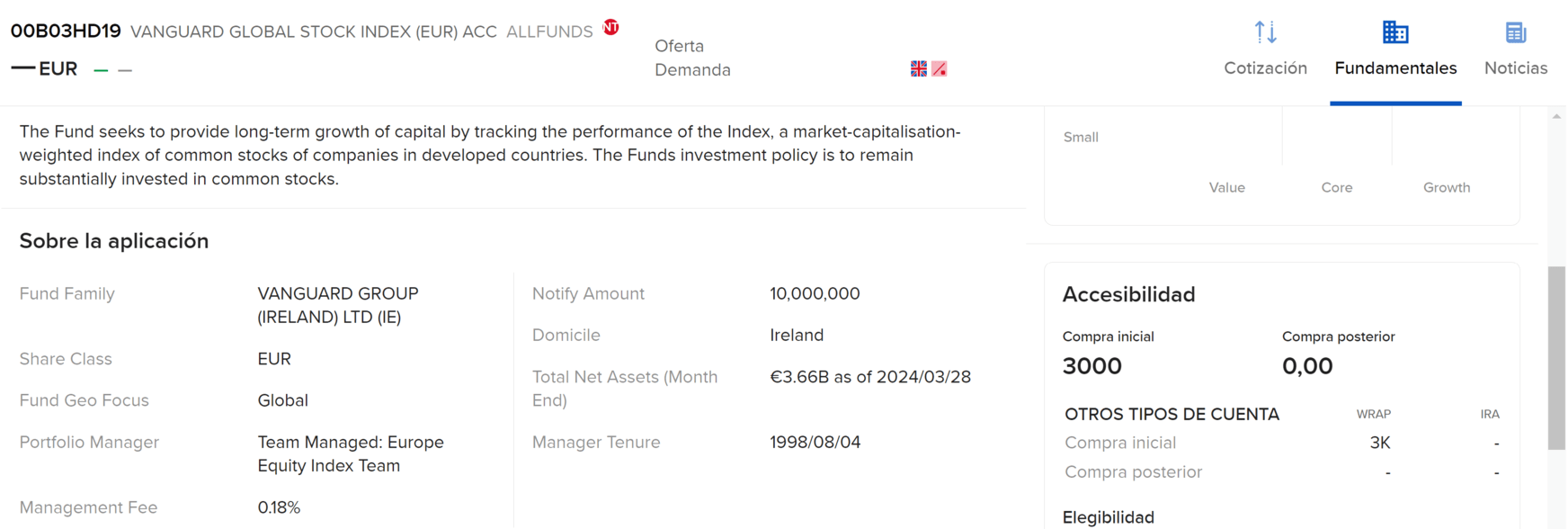Select the Value style box column

(x=1226, y=187)
